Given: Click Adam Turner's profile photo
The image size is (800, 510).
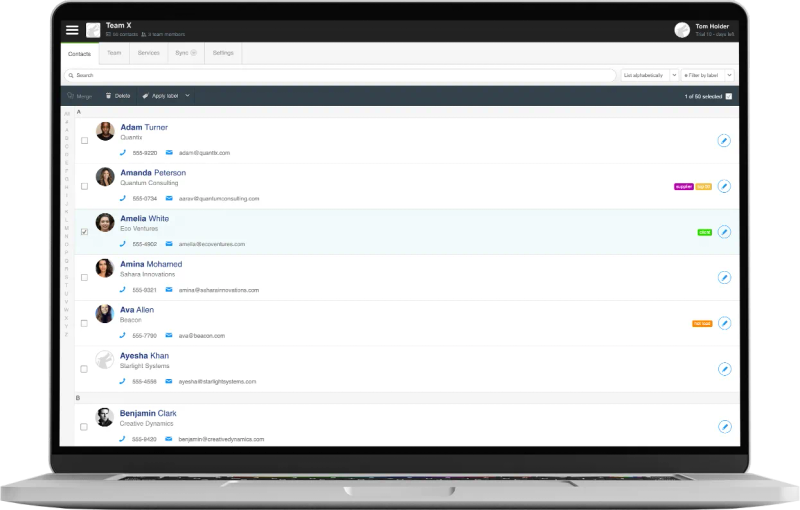Looking at the screenshot, I should point(105,131).
